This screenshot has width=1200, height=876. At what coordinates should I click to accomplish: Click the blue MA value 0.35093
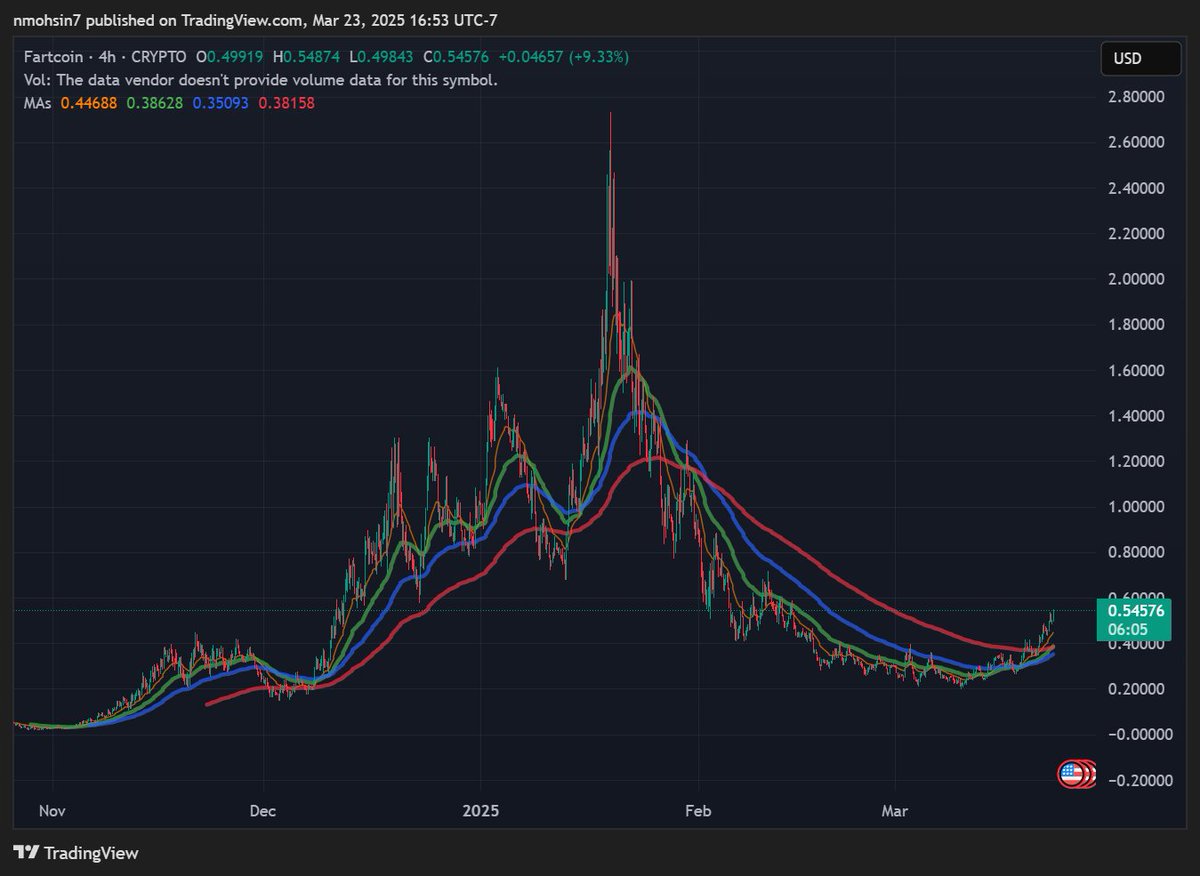pyautogui.click(x=222, y=102)
